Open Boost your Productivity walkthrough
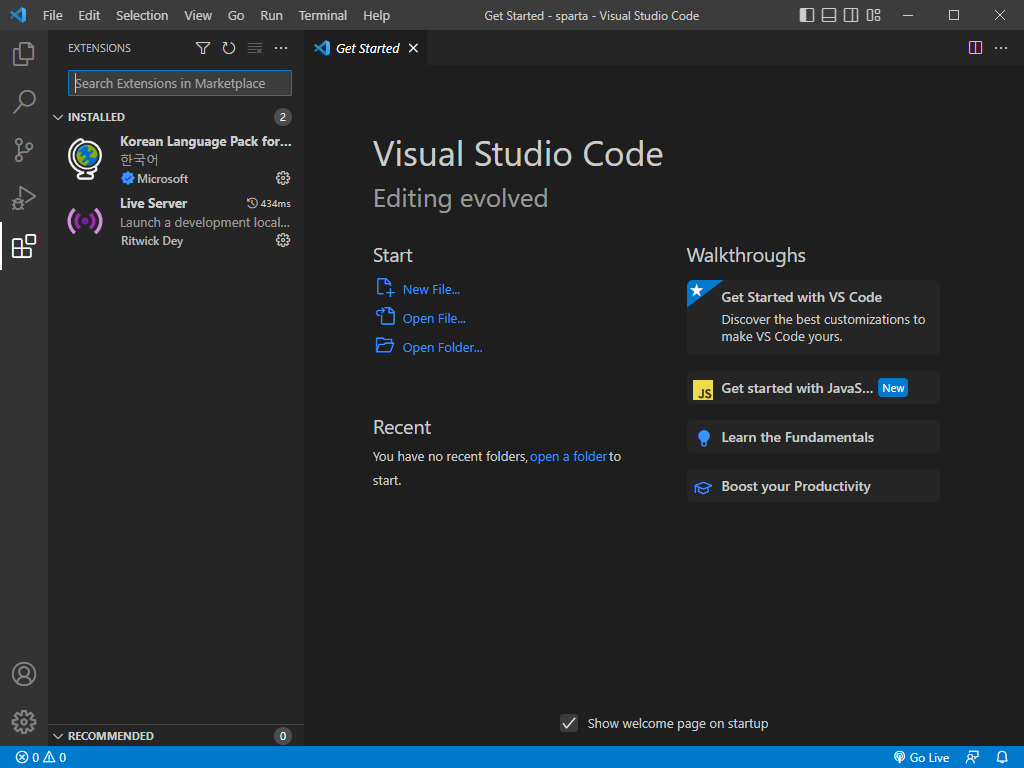The image size is (1024, 768). point(813,486)
